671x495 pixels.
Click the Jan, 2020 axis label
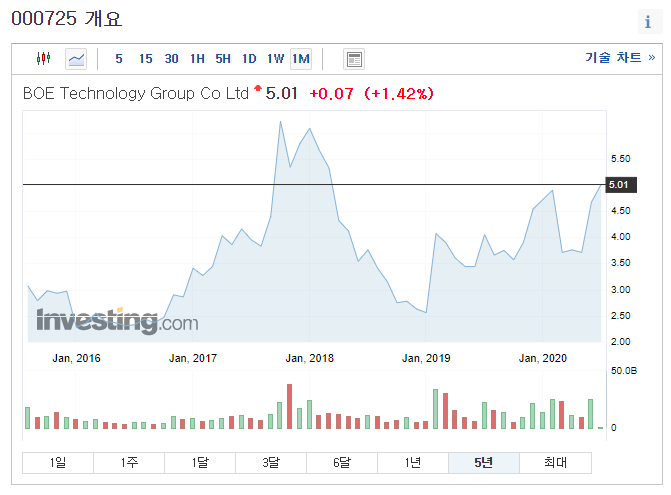[x=543, y=358]
